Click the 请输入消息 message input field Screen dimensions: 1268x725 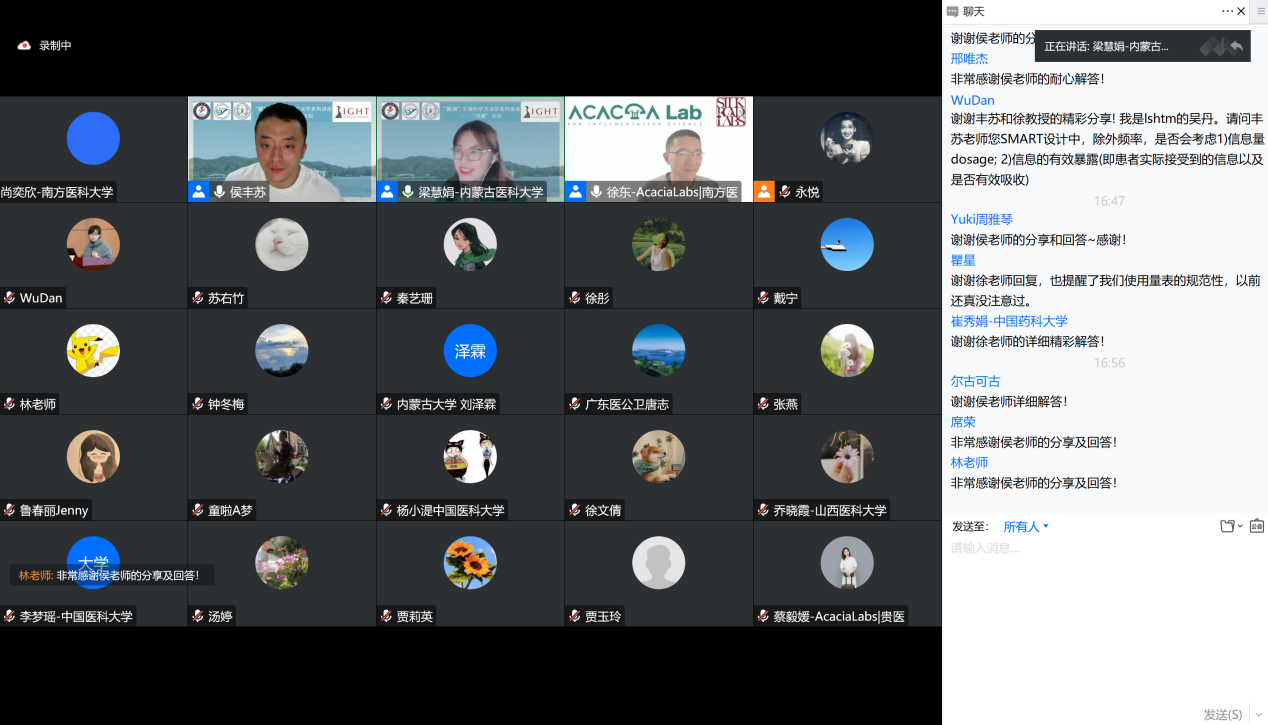(1100, 600)
